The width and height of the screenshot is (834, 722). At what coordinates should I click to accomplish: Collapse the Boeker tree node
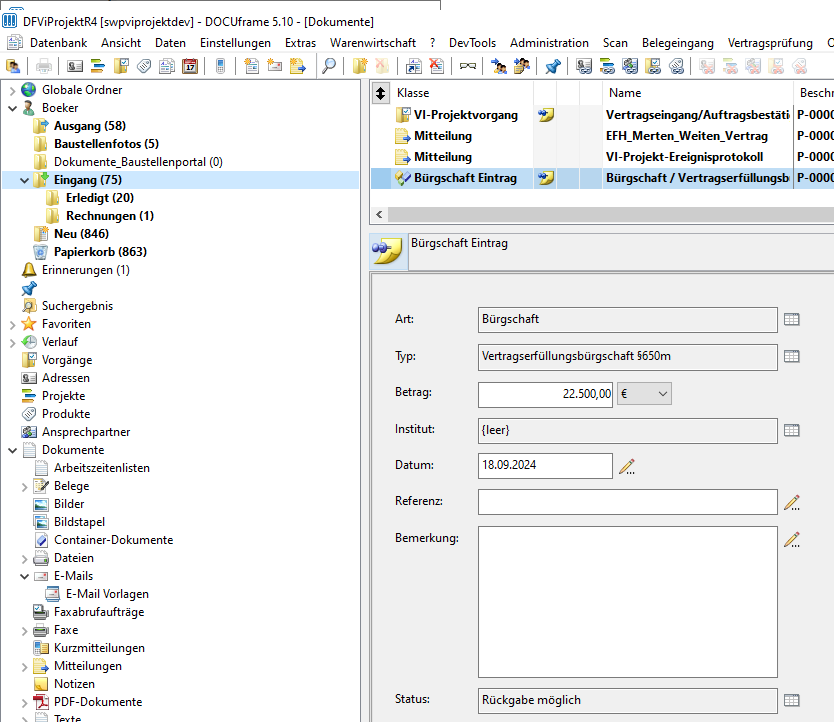click(12, 109)
